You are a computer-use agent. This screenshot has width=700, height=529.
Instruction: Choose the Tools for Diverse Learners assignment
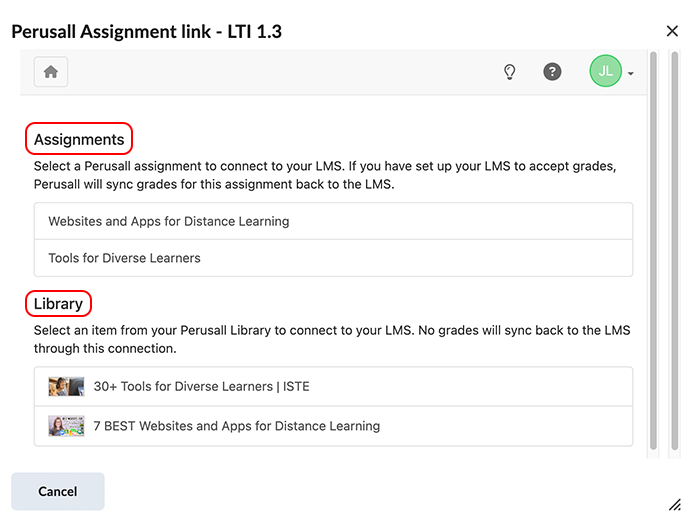click(125, 258)
